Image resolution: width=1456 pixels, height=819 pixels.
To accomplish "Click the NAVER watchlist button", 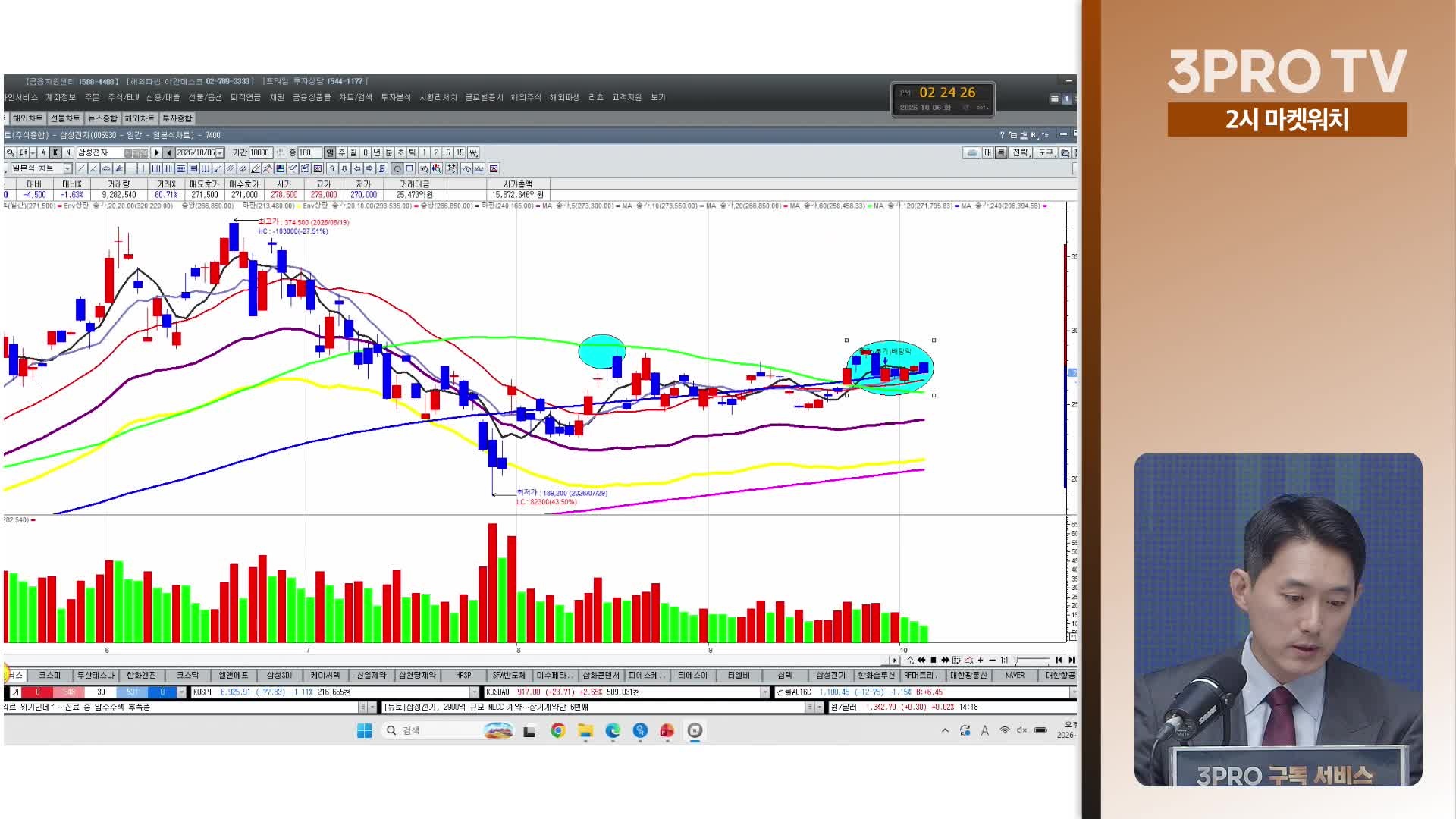I will click(1015, 675).
